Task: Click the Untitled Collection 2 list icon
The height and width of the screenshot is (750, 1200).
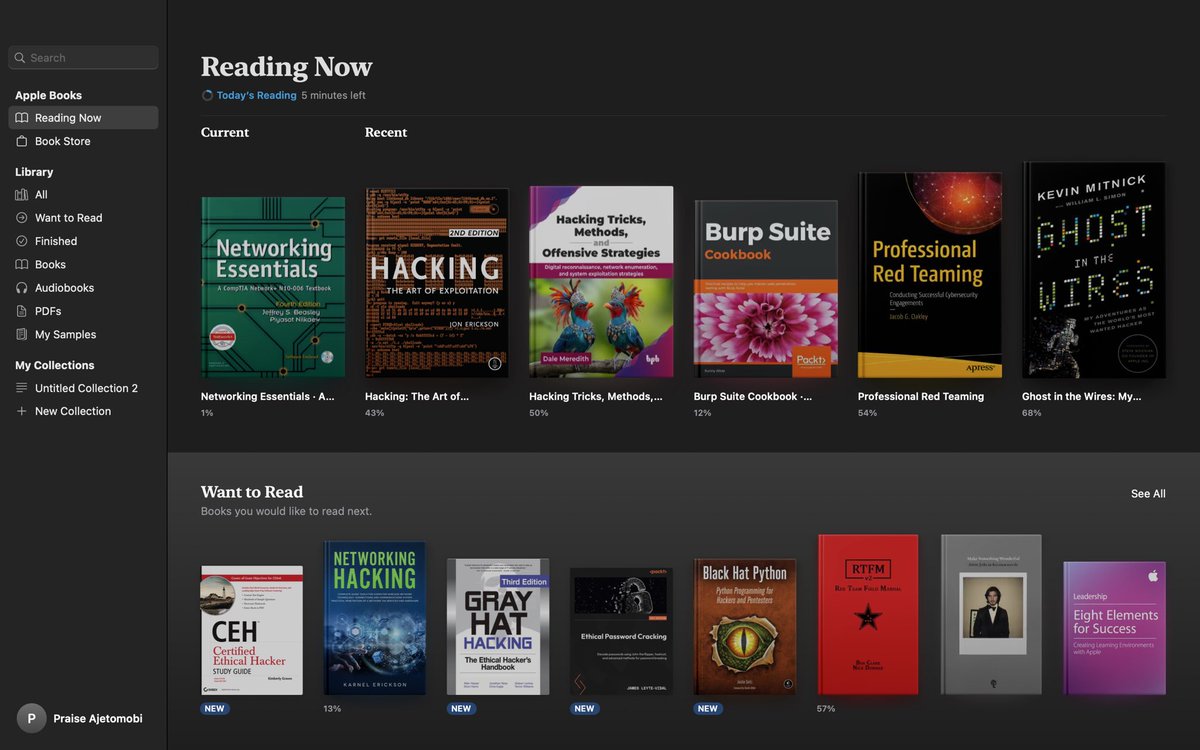Action: coord(22,388)
